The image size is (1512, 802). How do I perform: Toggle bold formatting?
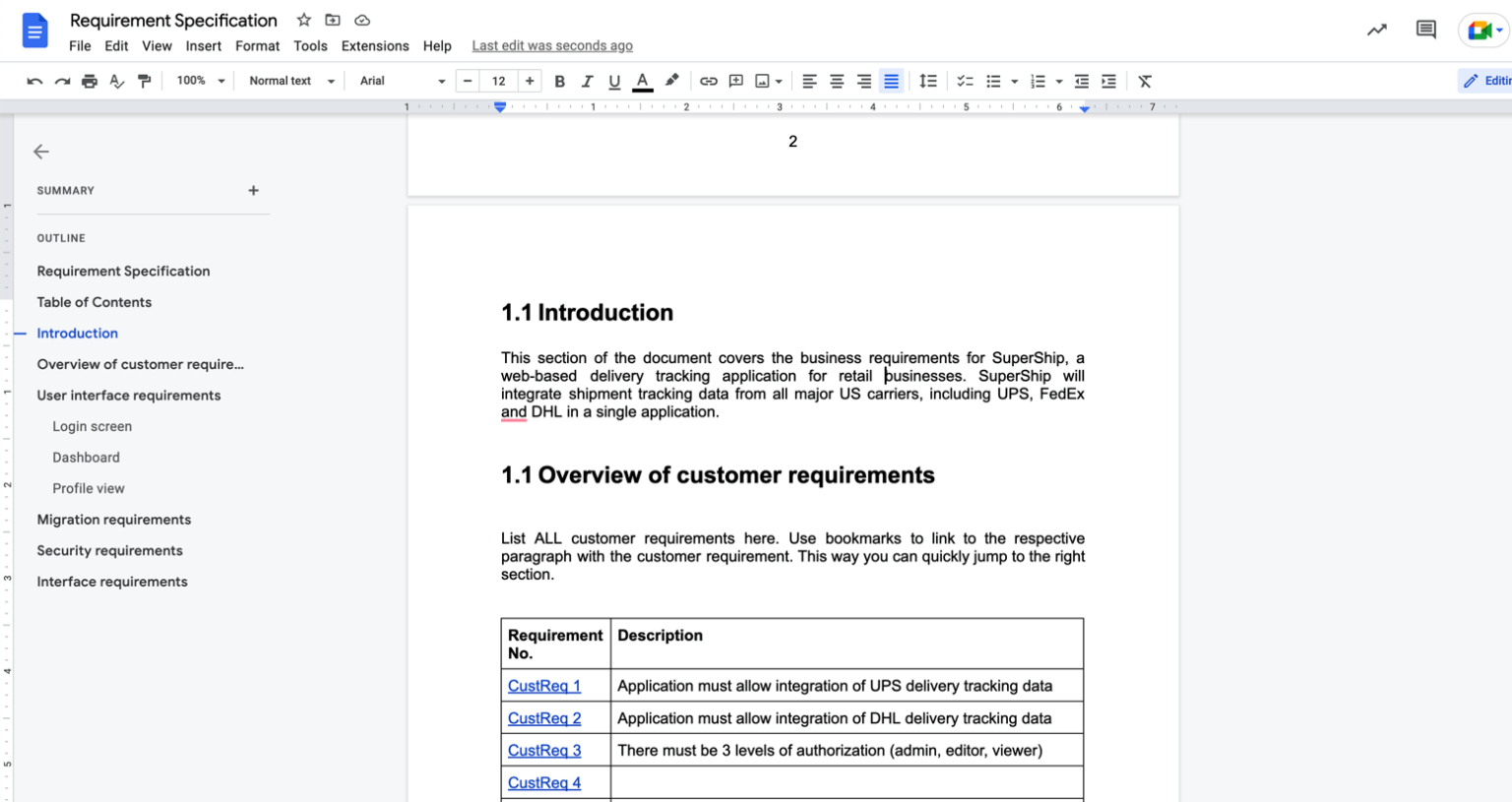point(559,81)
